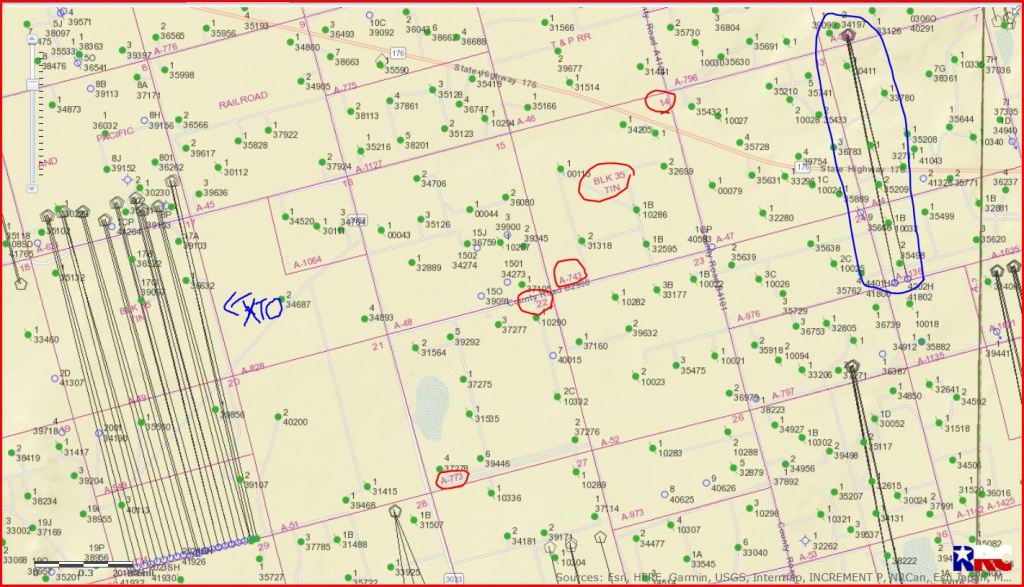
Task: Select the green well dot labeled 10336
Action: coord(490,493)
